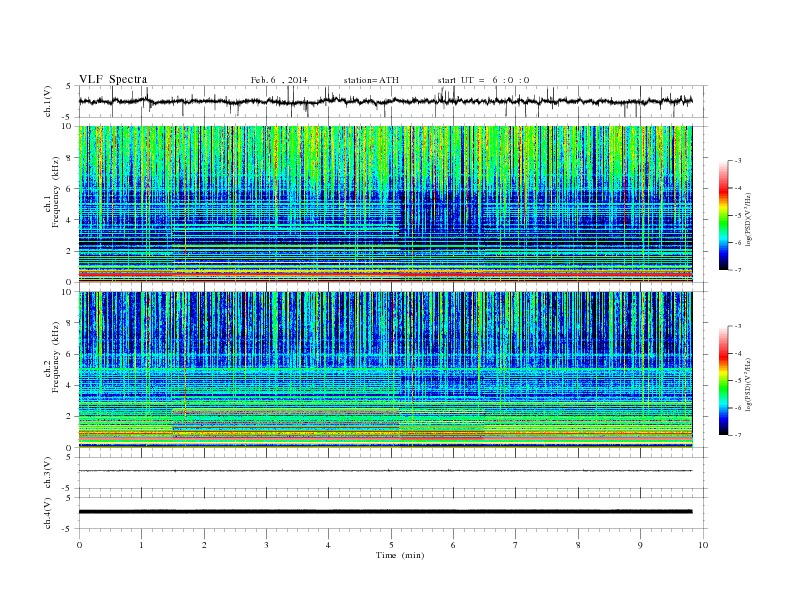This screenshot has height=612, width=792.
Task: Click the "-5" label on ch.1 color bar
Action: point(737,216)
